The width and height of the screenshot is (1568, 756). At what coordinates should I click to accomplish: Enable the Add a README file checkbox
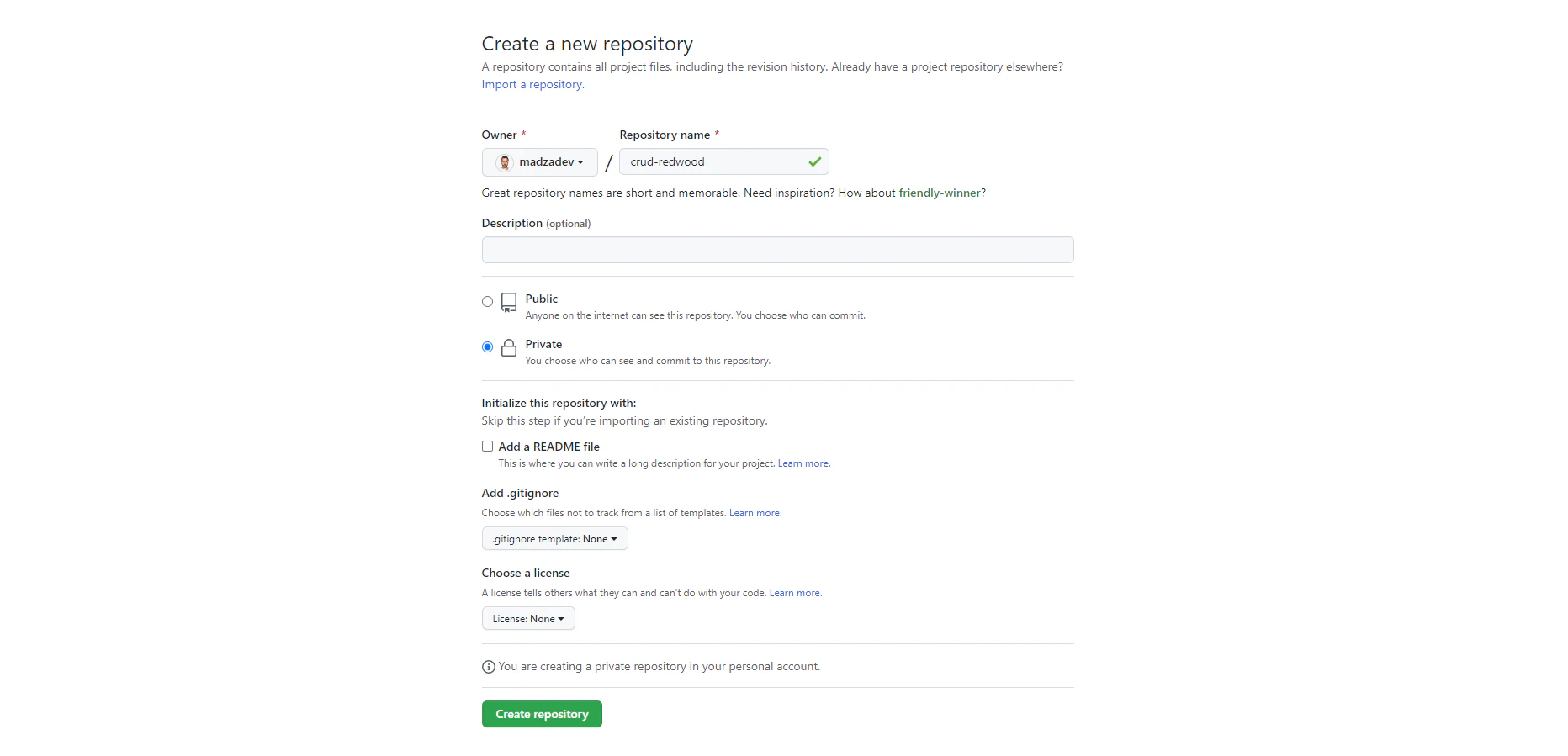486,446
